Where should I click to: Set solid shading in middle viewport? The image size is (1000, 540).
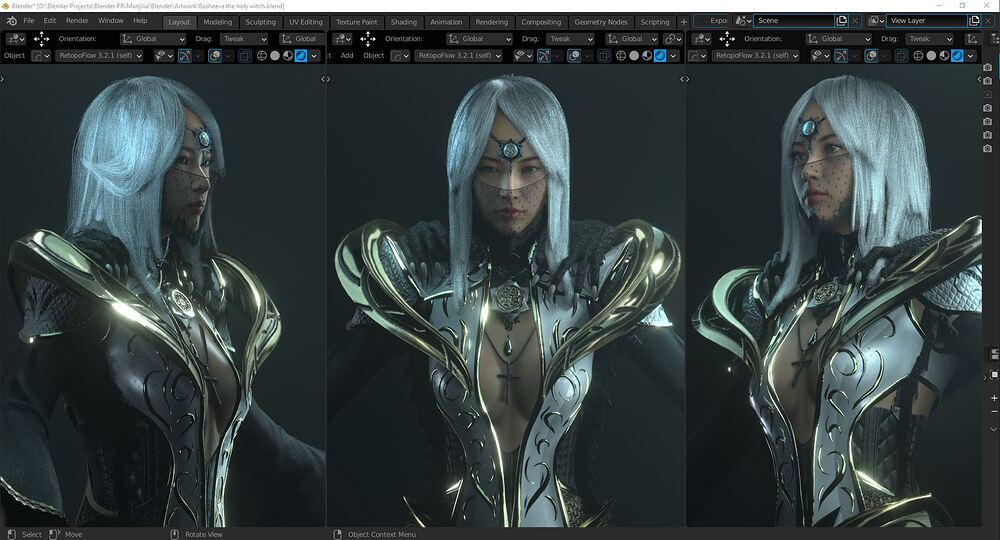click(x=634, y=55)
